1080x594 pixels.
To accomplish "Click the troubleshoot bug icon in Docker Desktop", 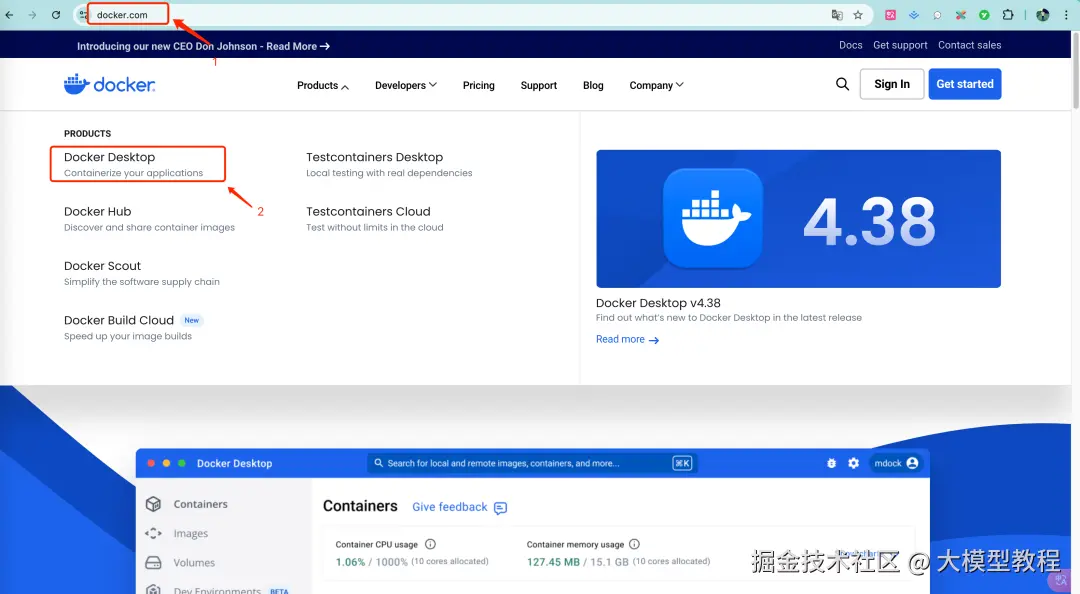I will point(831,462).
